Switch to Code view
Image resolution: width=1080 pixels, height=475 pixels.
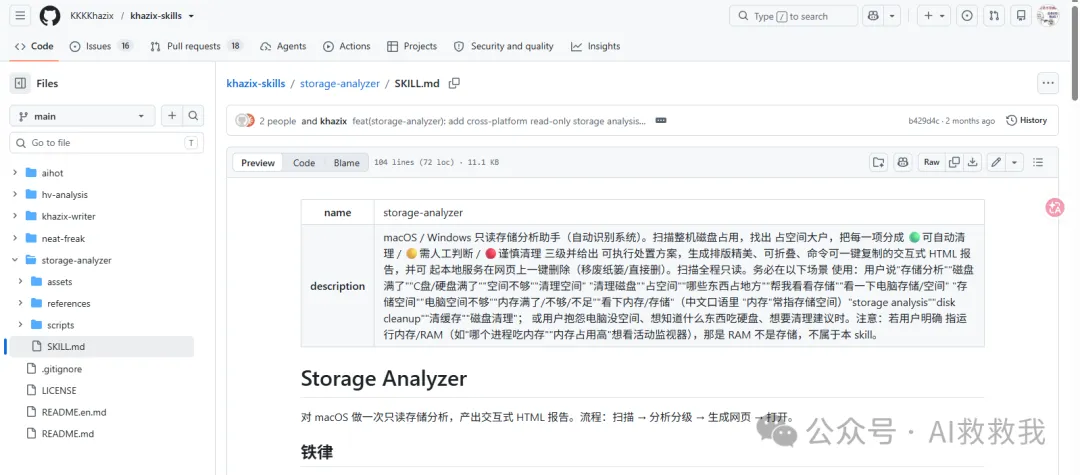tap(304, 163)
